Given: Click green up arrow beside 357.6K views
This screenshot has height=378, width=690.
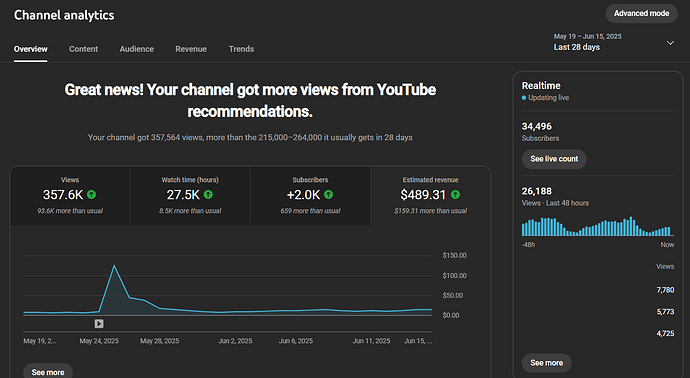Looking at the screenshot, I should [x=92, y=194].
